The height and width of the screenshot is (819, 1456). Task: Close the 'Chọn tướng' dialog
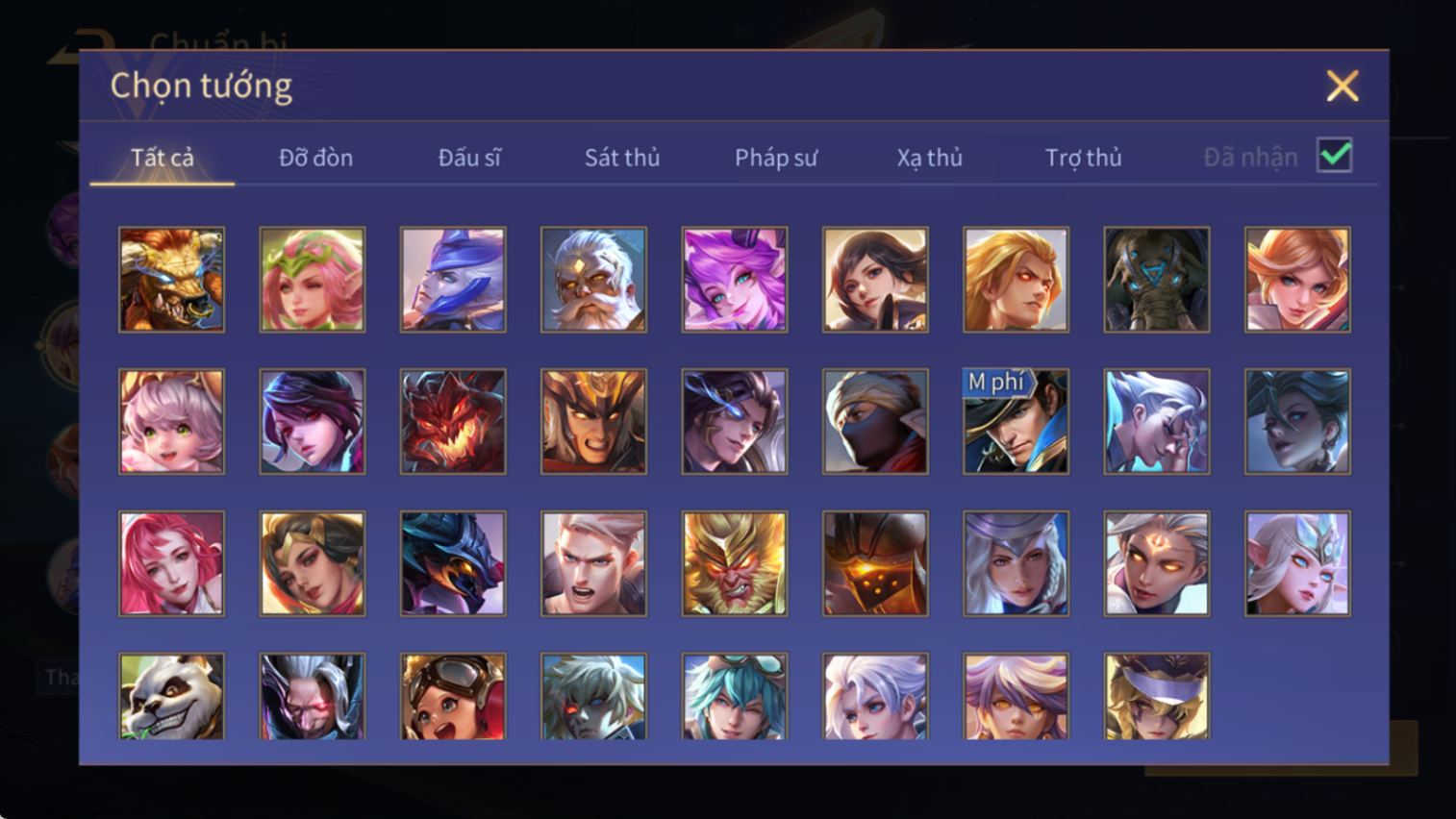[1343, 87]
